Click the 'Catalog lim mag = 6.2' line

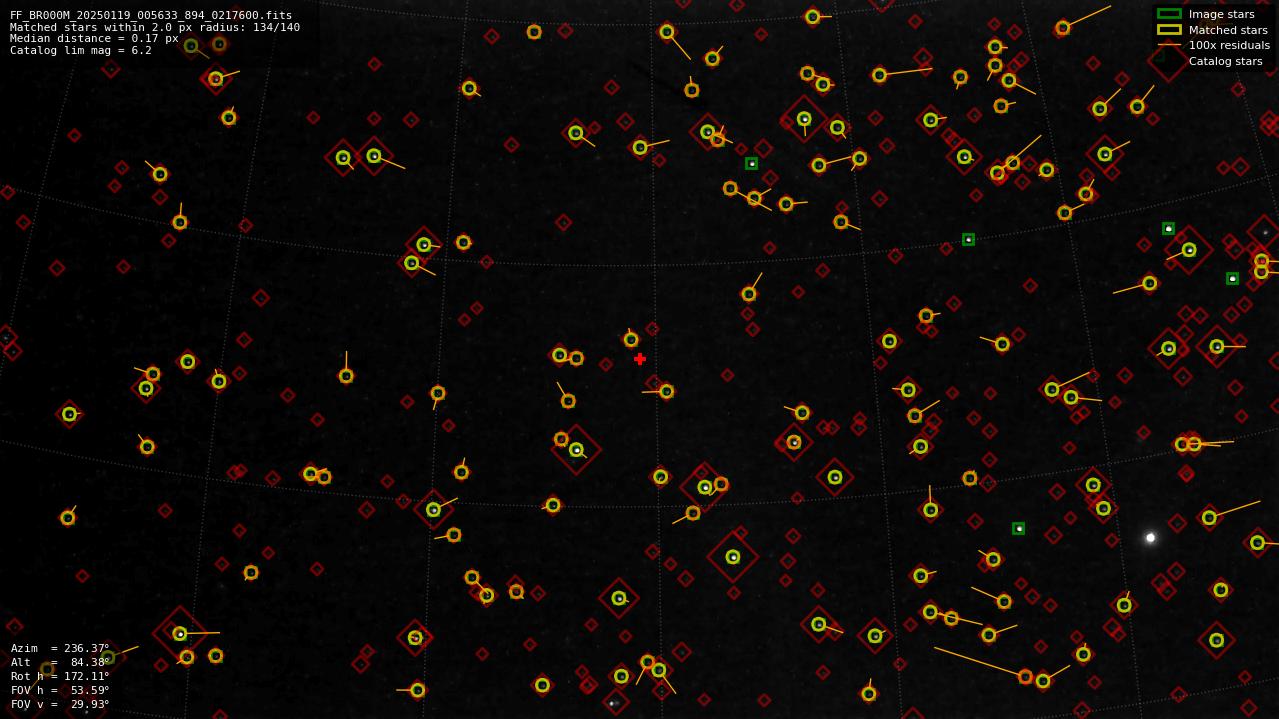click(81, 51)
